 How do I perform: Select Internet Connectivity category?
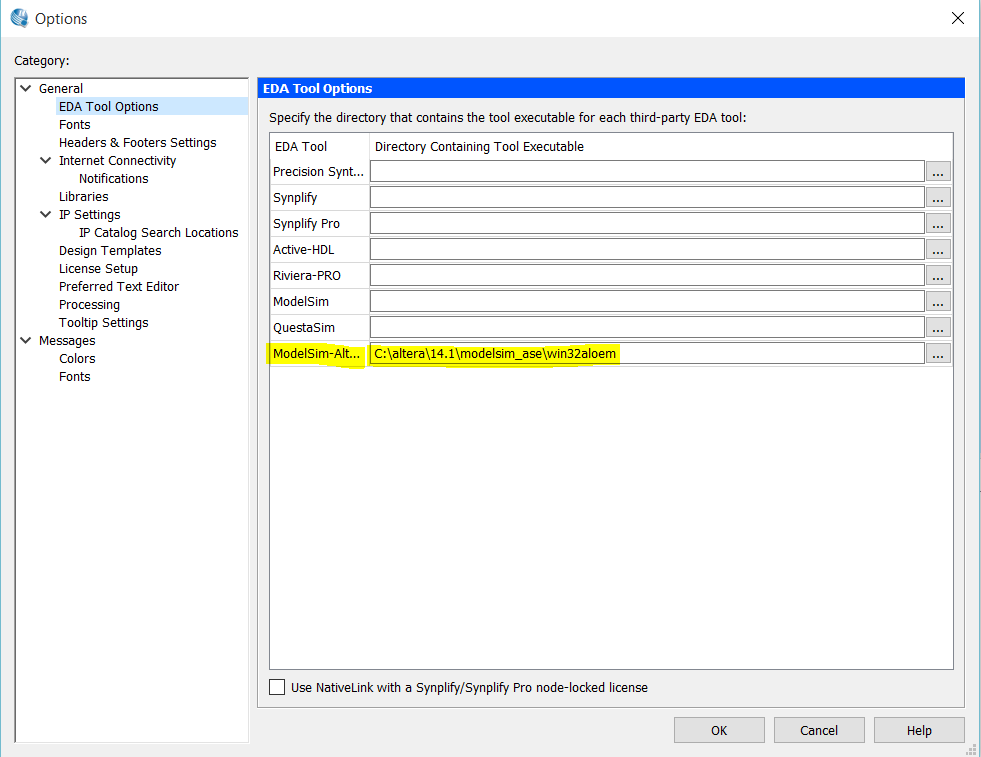(117, 160)
